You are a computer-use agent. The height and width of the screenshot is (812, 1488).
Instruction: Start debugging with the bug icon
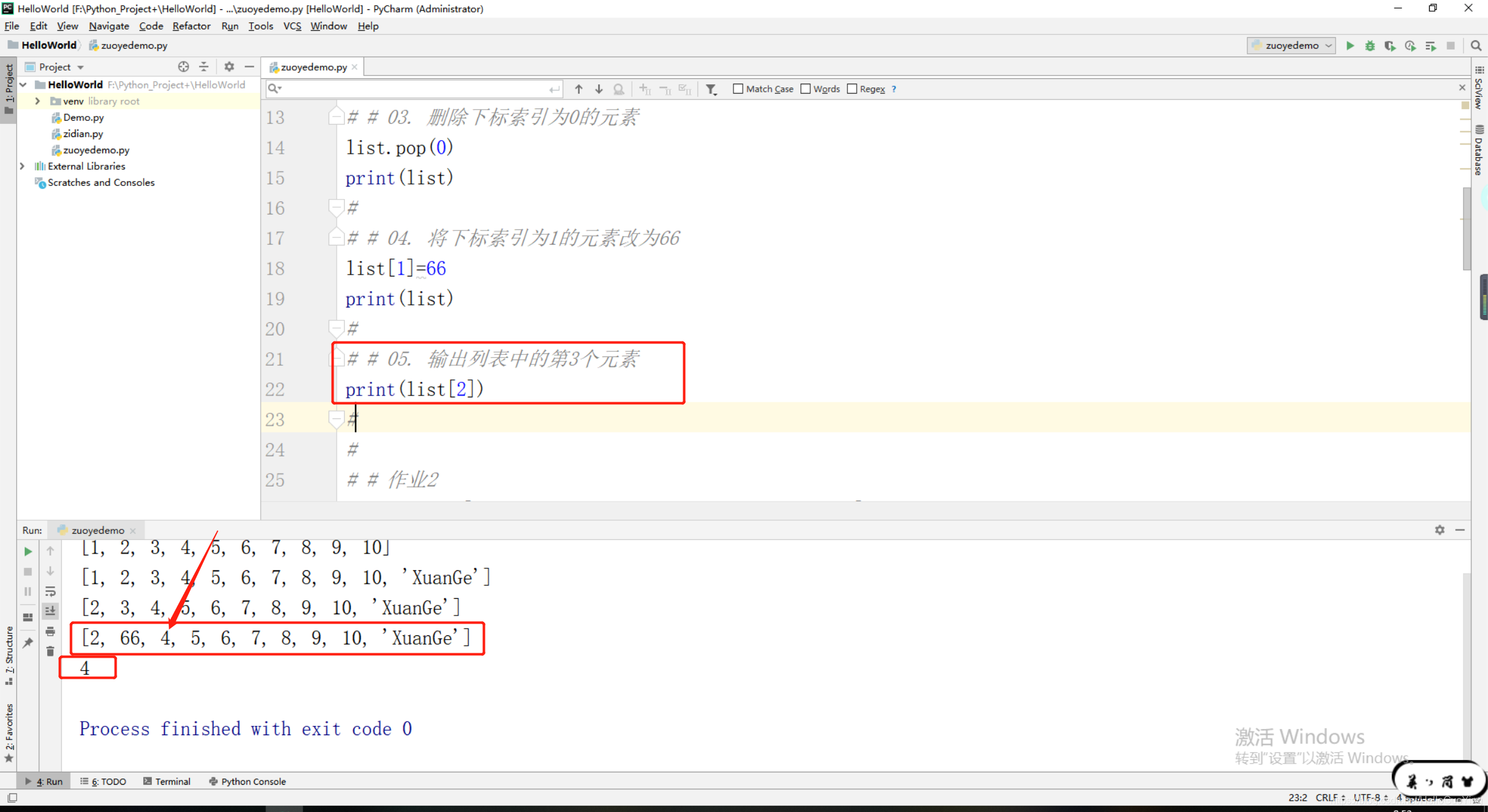pos(1370,46)
